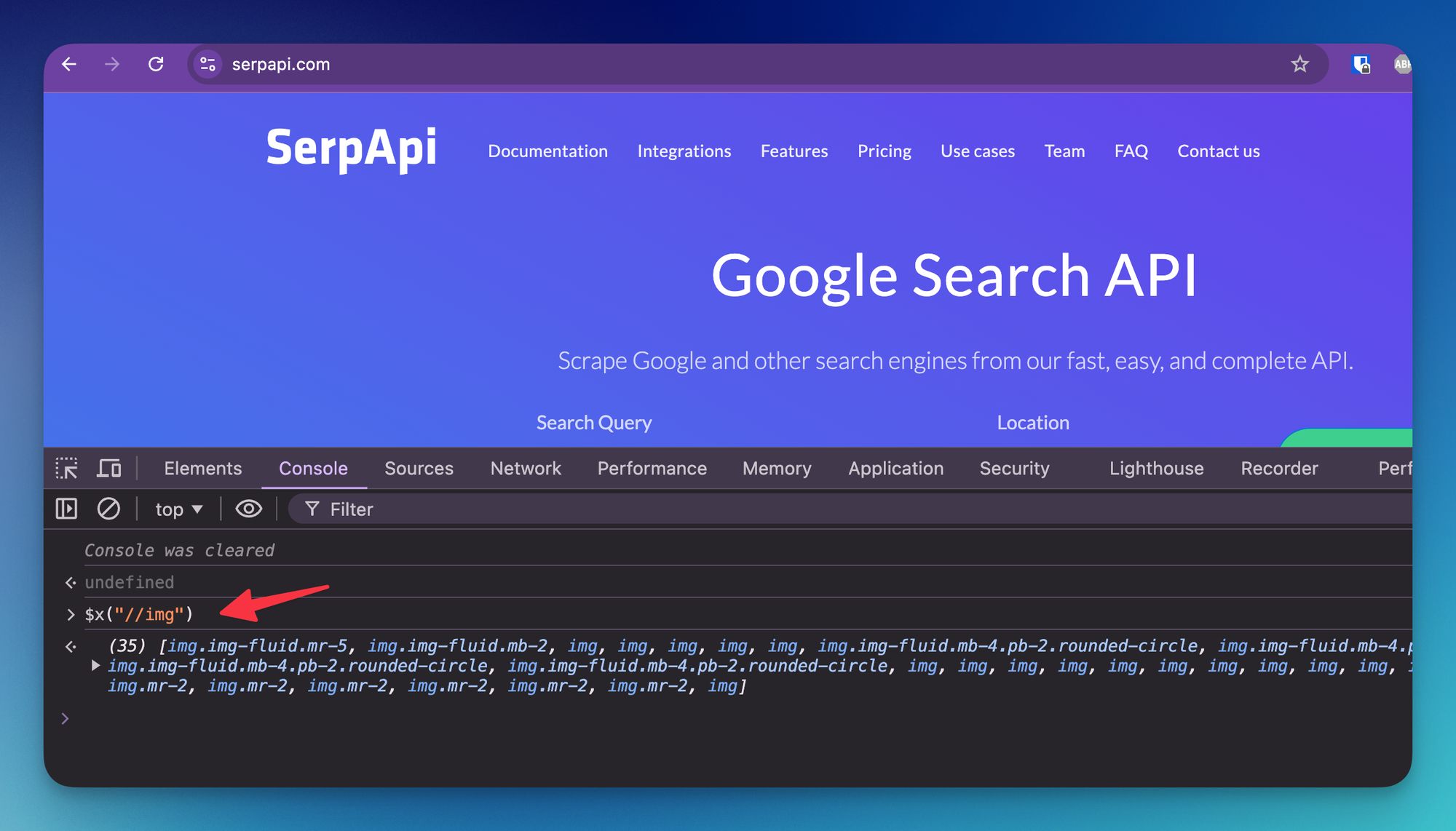Open the top JavaScript context dropdown

[178, 509]
